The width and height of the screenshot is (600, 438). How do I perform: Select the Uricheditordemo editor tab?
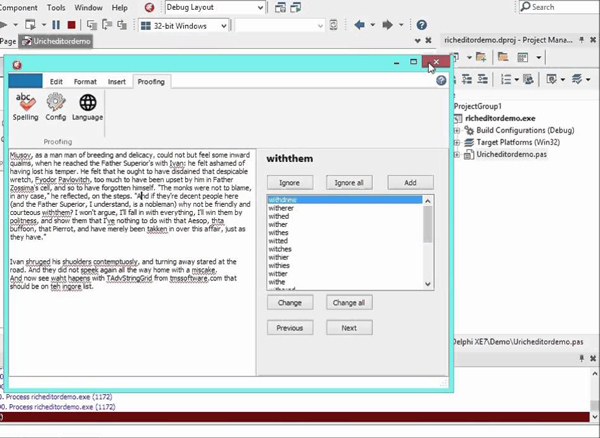56,41
